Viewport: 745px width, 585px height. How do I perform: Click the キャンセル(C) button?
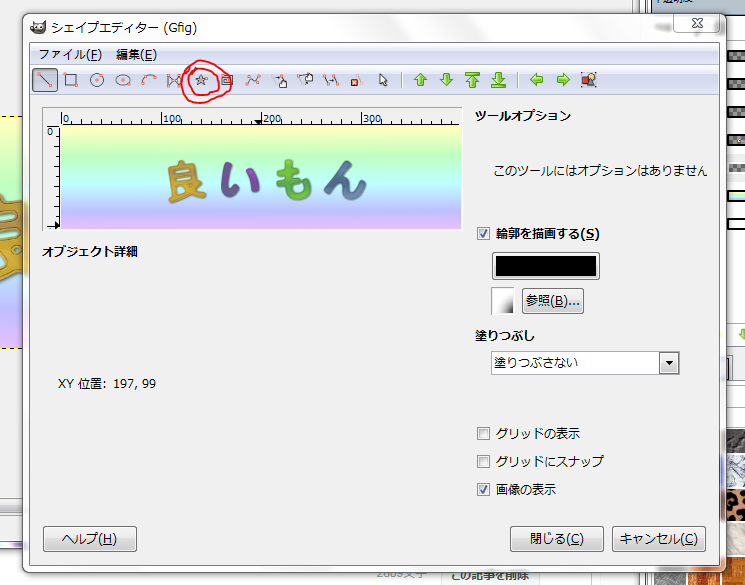point(659,539)
